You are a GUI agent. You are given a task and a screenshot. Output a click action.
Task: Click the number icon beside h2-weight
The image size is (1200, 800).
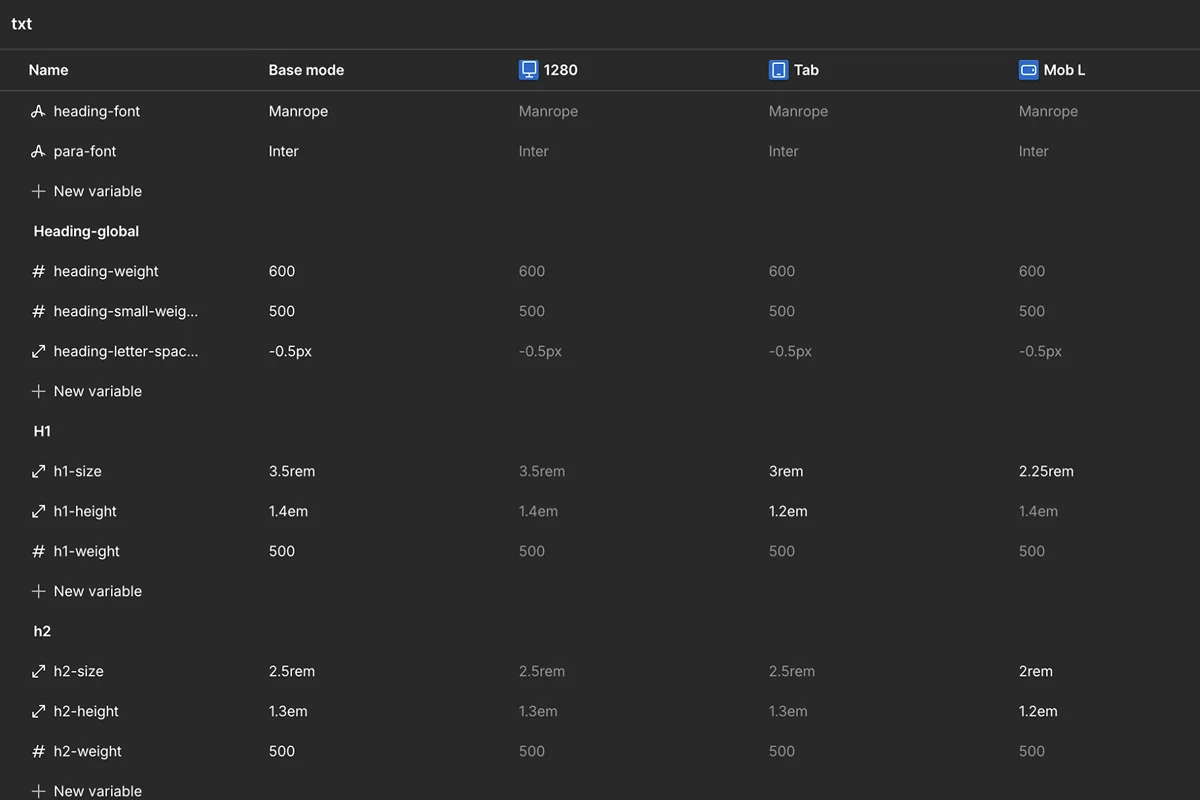tap(38, 751)
